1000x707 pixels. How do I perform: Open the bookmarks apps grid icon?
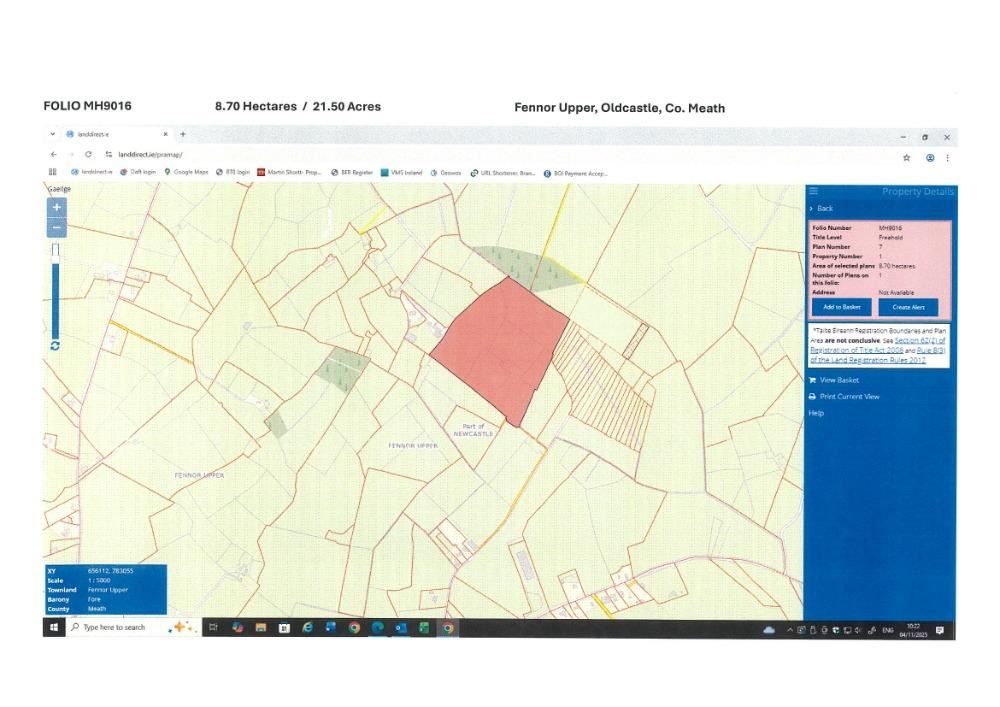[53, 172]
